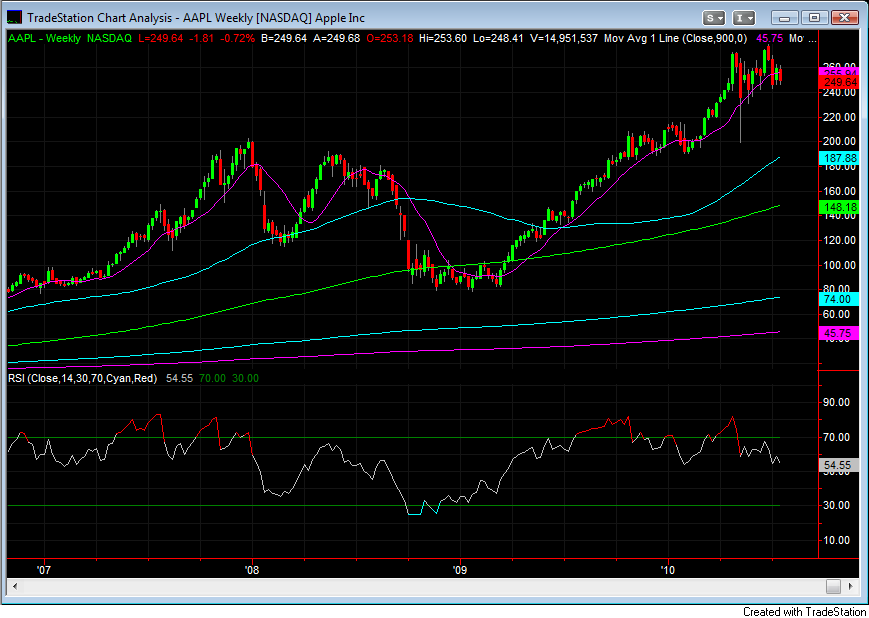Image resolution: width=869 pixels, height=618 pixels.
Task: Click the scroll-right arrow of the chart scrollbar
Action: pos(851,586)
